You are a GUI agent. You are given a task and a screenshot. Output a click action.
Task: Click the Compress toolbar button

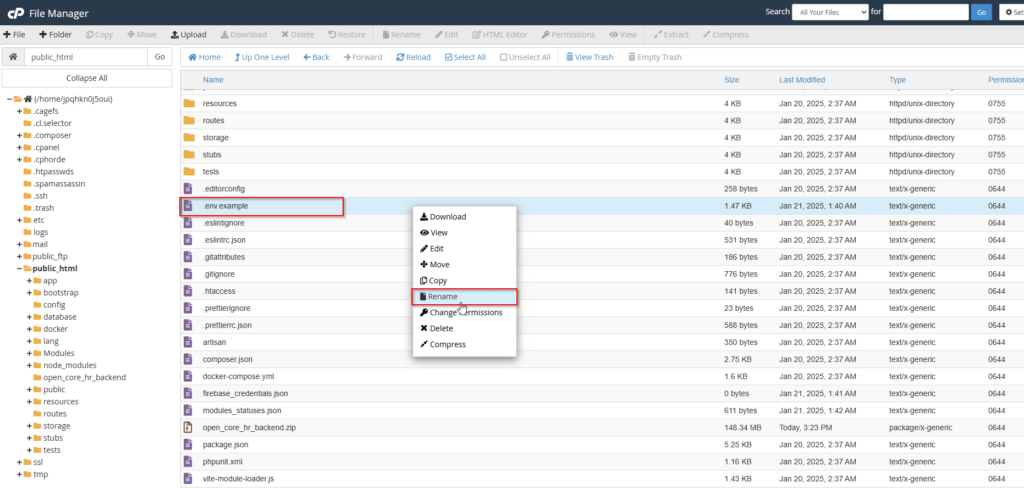point(726,35)
